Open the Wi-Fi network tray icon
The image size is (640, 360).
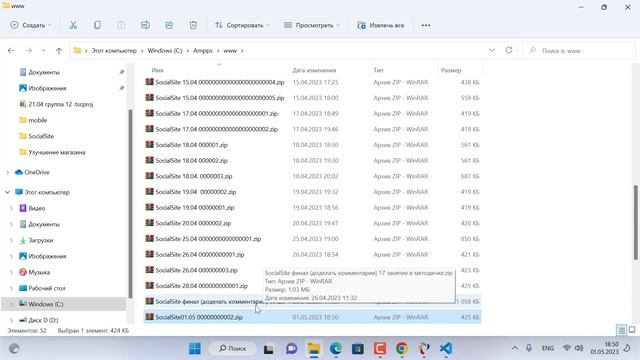(x=567, y=348)
